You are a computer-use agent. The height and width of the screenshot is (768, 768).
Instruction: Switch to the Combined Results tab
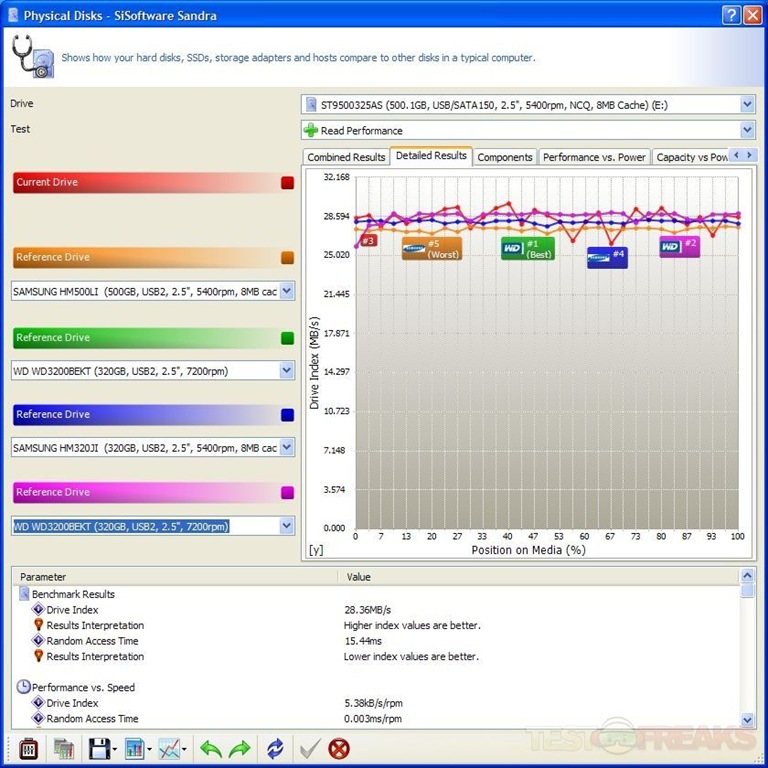(346, 157)
